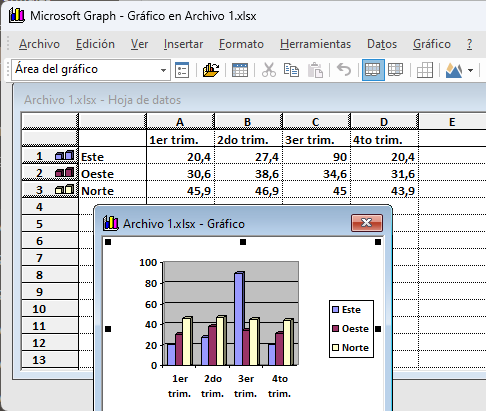Select cell with value 90
Viewport: 486px width, 411px height.
click(x=316, y=156)
